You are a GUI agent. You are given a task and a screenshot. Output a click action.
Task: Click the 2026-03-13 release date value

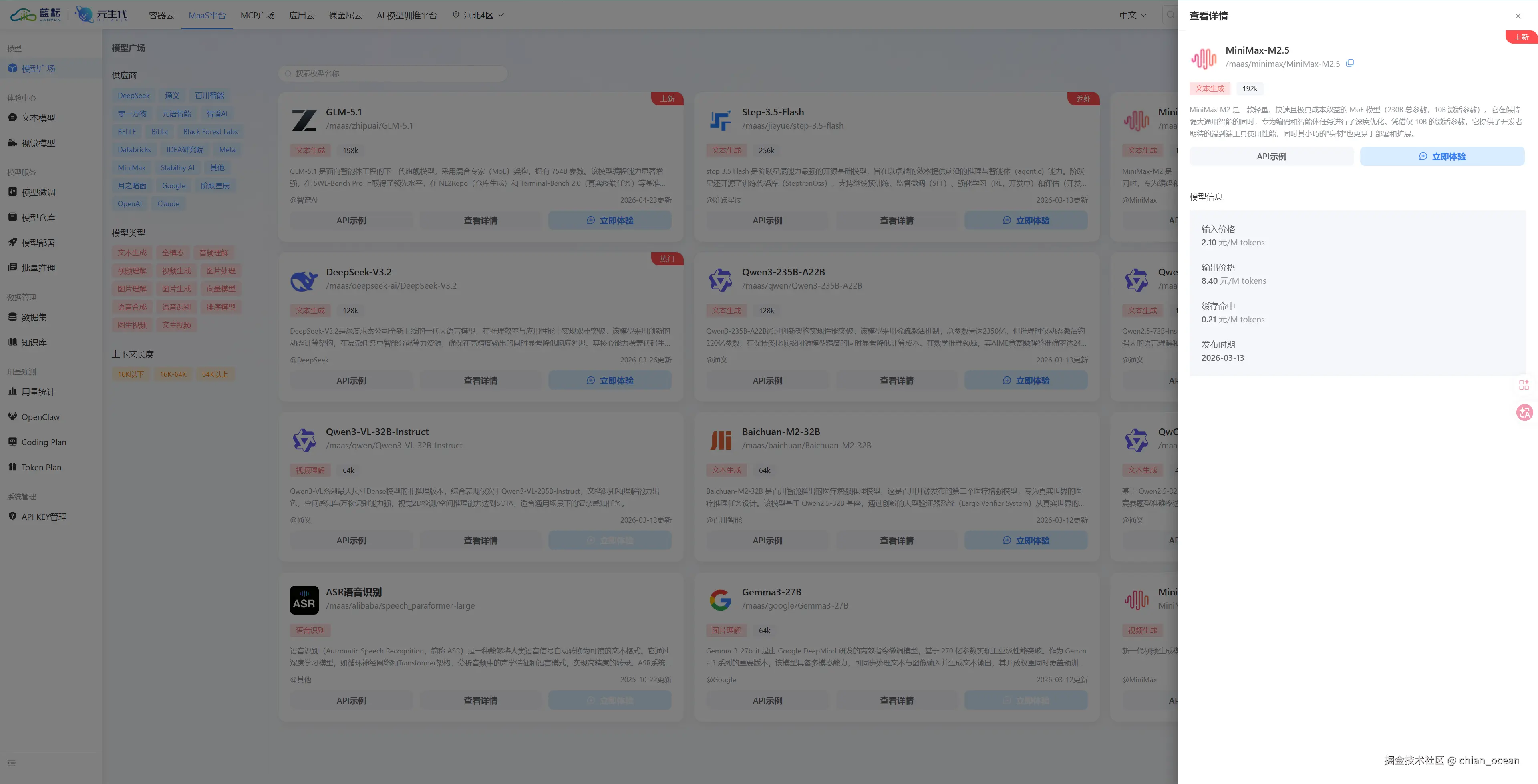click(x=1223, y=358)
